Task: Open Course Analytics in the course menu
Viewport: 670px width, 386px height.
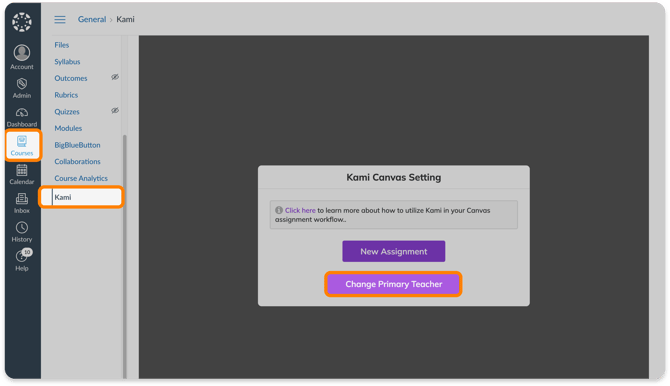Action: click(x=81, y=178)
